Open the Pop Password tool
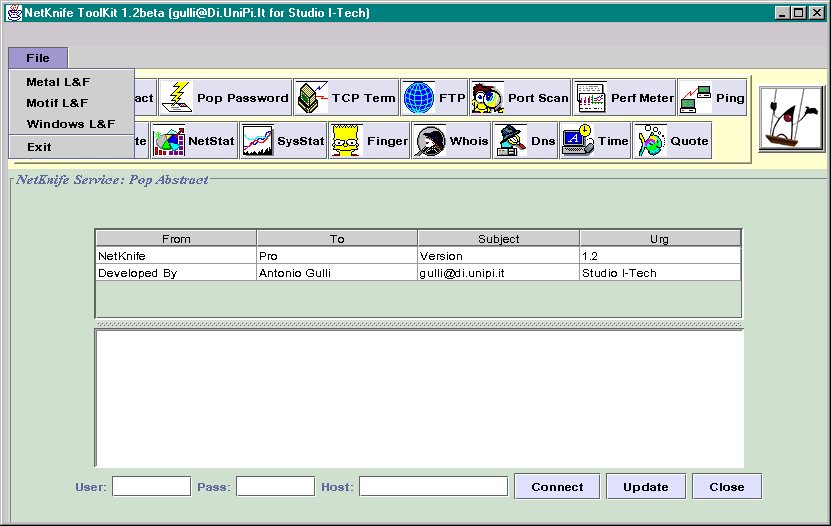Viewport: 831px width, 526px height. (x=225, y=97)
